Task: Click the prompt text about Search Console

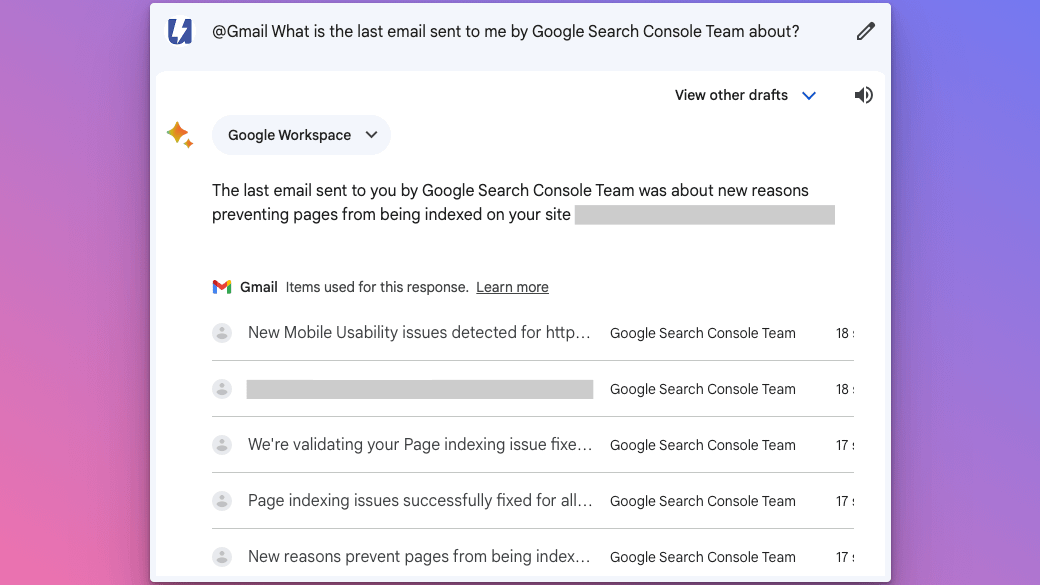Action: pos(505,32)
